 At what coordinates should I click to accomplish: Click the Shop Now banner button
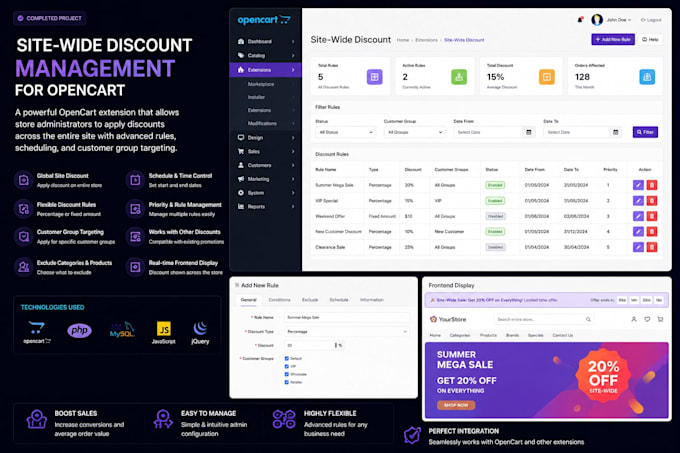(456, 405)
